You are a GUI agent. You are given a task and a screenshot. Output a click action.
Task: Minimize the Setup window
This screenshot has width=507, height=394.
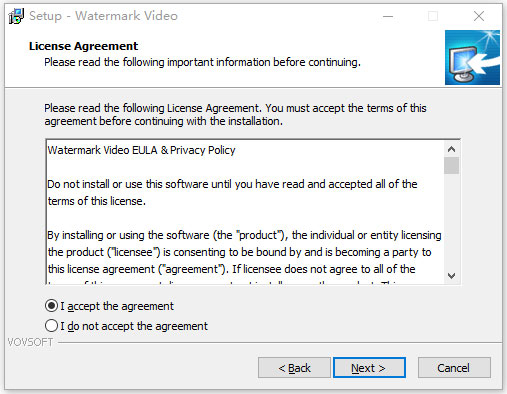pos(388,16)
